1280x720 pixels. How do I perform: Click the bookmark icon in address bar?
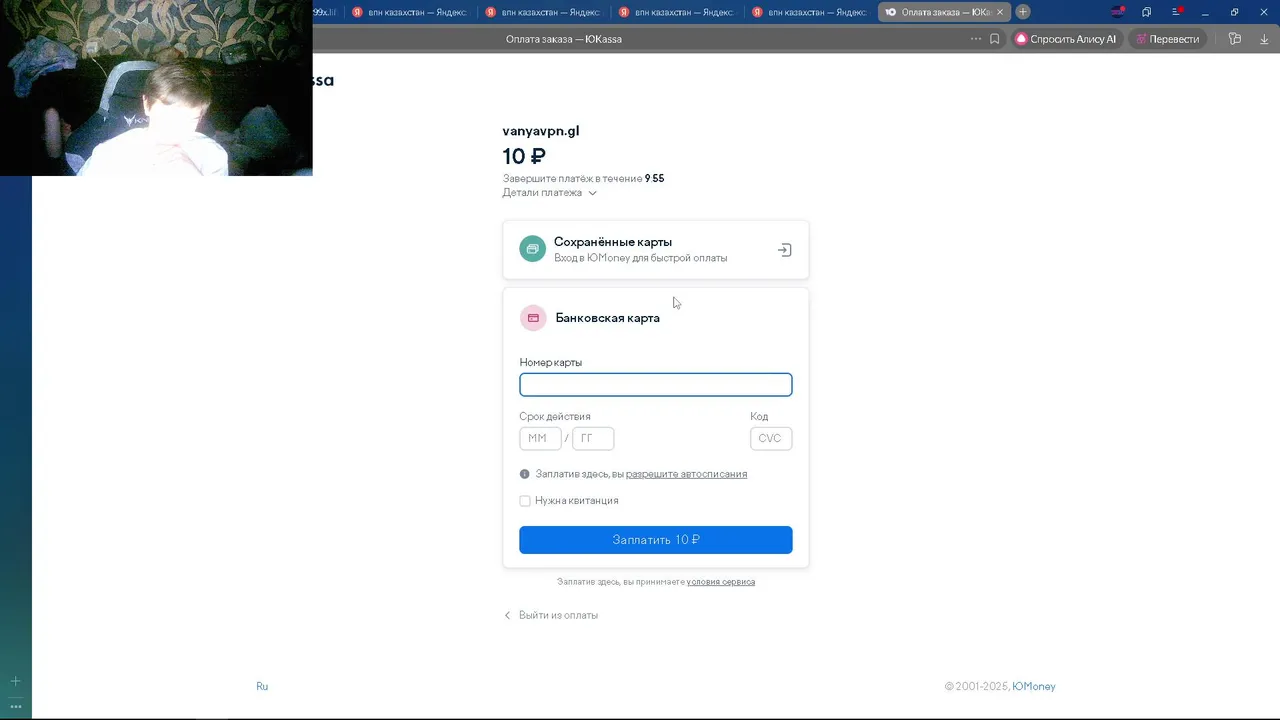[x=995, y=39]
